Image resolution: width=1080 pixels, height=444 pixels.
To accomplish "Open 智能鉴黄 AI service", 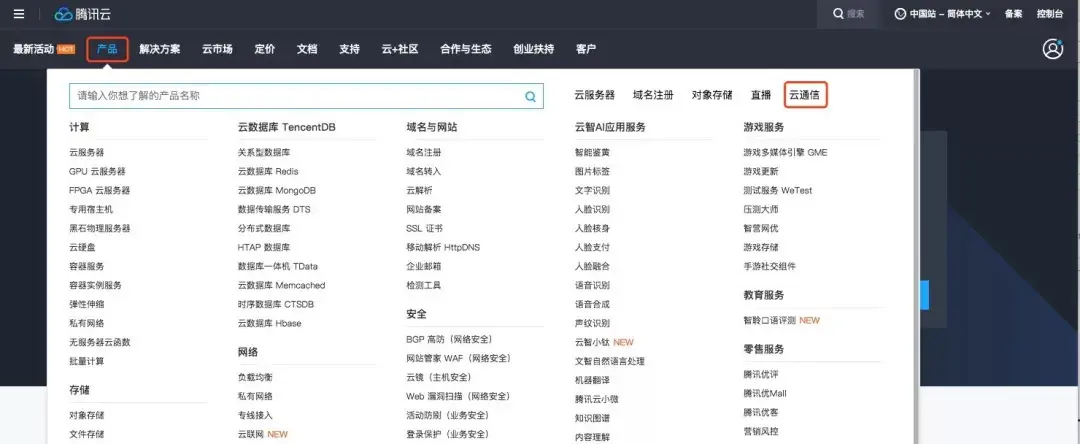I will click(592, 152).
